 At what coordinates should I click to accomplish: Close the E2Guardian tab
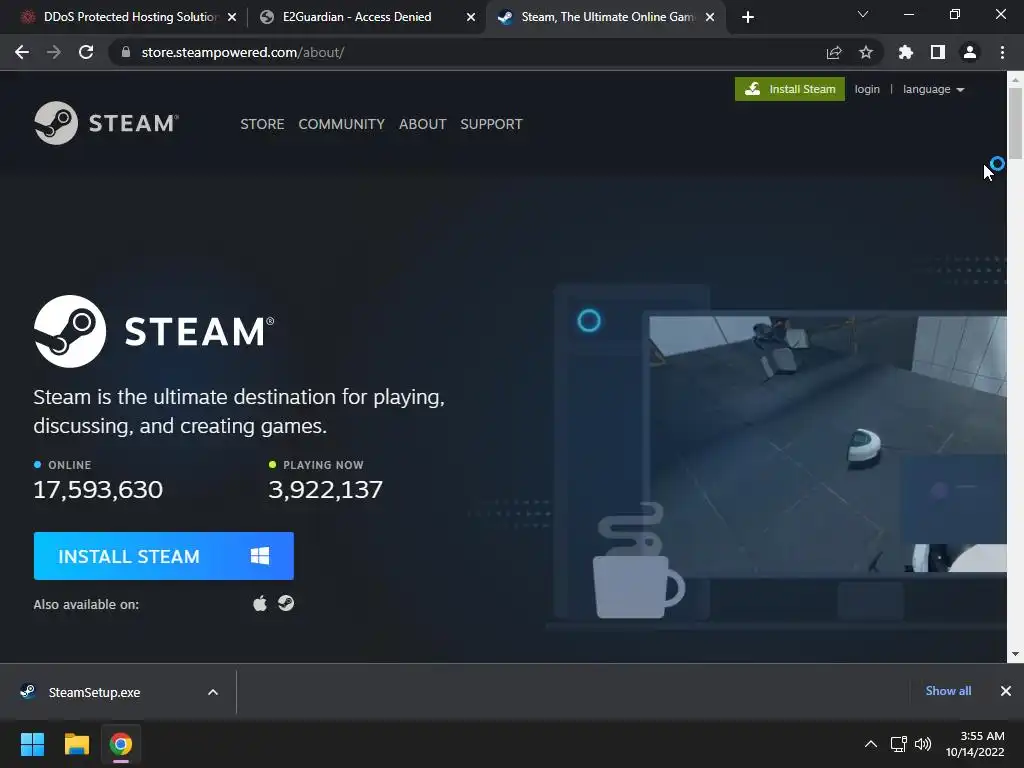pyautogui.click(x=471, y=17)
